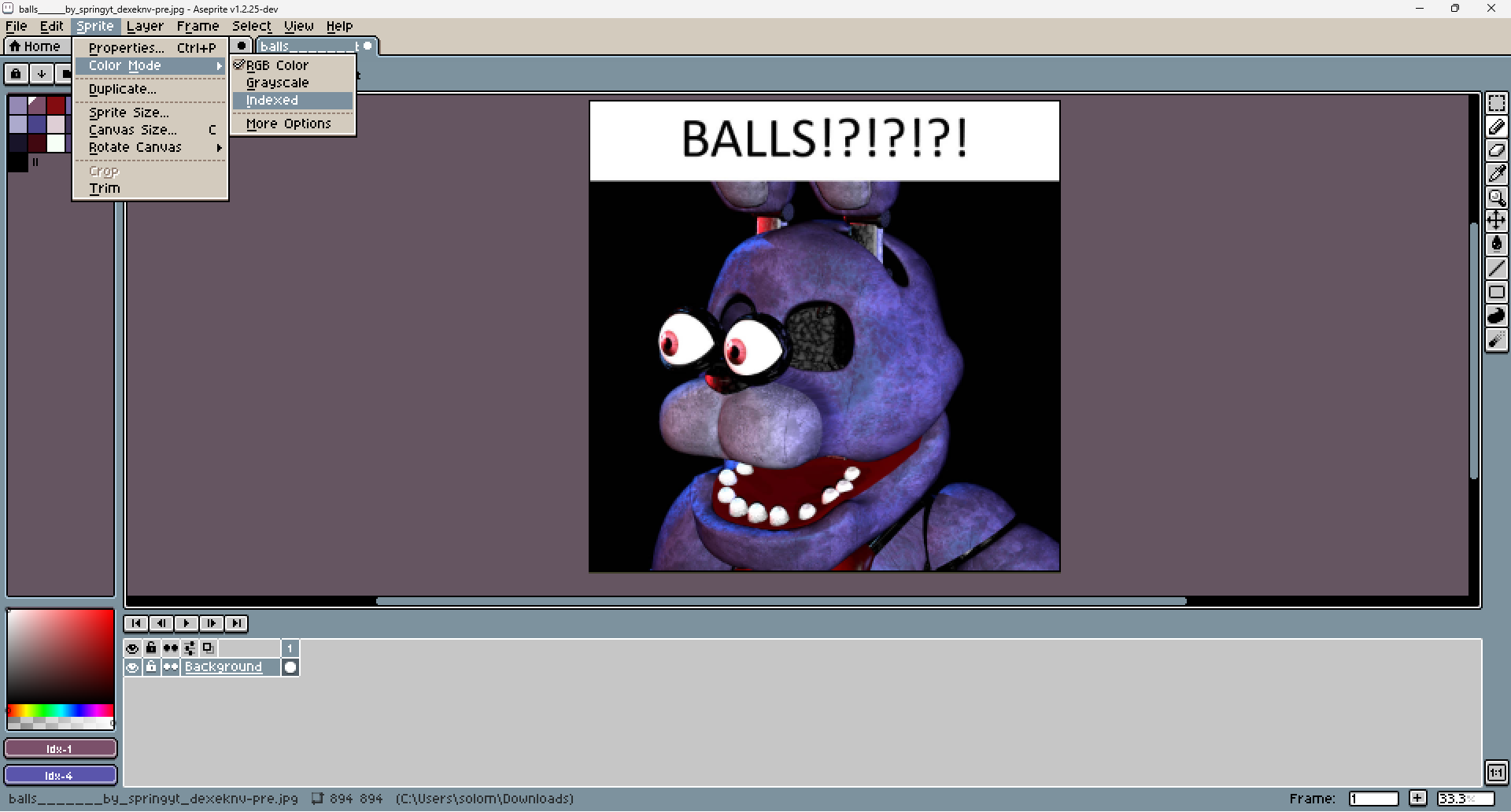Click Trim in Sprite menu
1511x812 pixels.
(150, 188)
